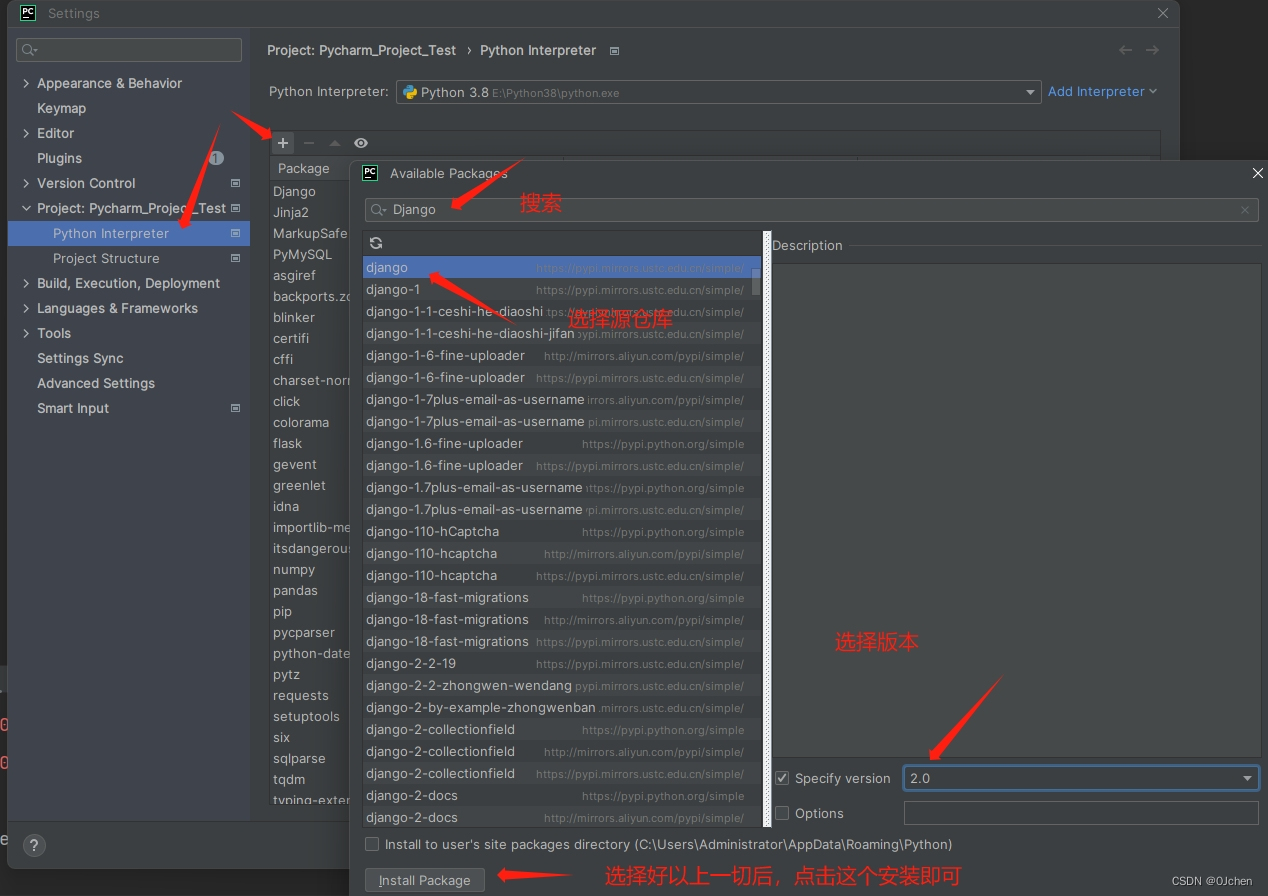Enable the Options checkbox
This screenshot has width=1268, height=896.
pos(782,813)
